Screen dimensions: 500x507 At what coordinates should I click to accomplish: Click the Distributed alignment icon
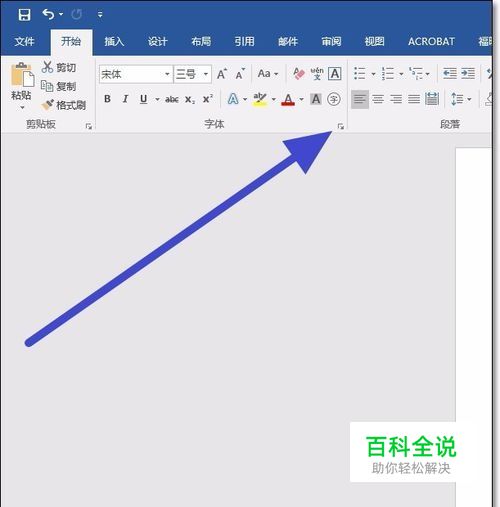tap(432, 99)
